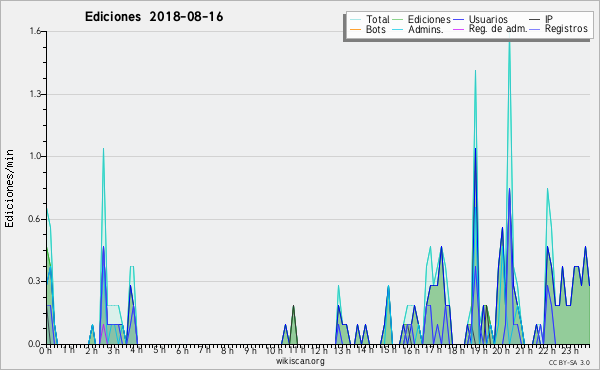Click the 23 h x-axis label
Image resolution: width=600 pixels, height=370 pixels.
click(570, 350)
